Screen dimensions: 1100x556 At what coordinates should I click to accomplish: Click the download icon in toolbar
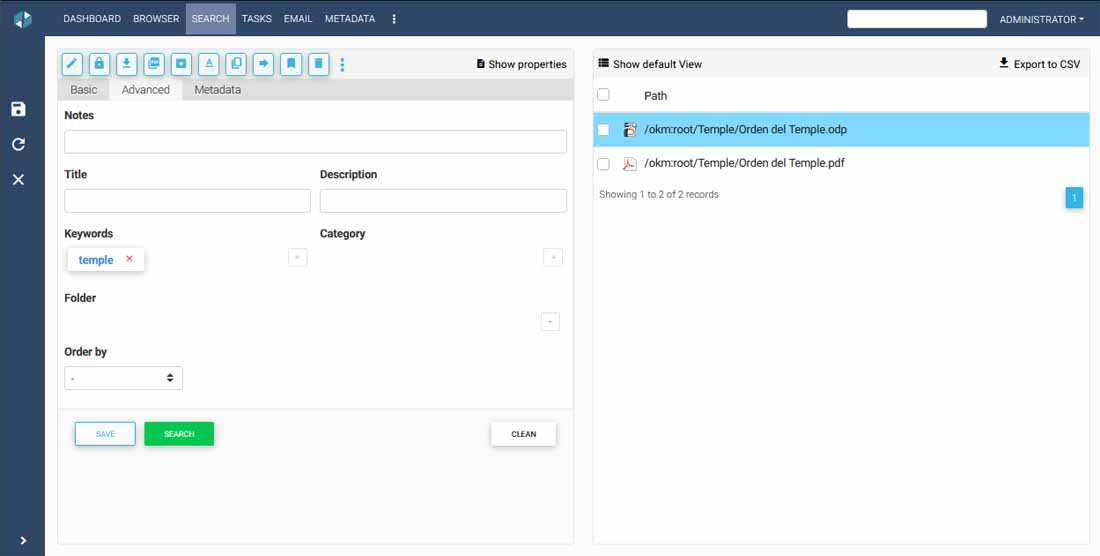coord(127,64)
